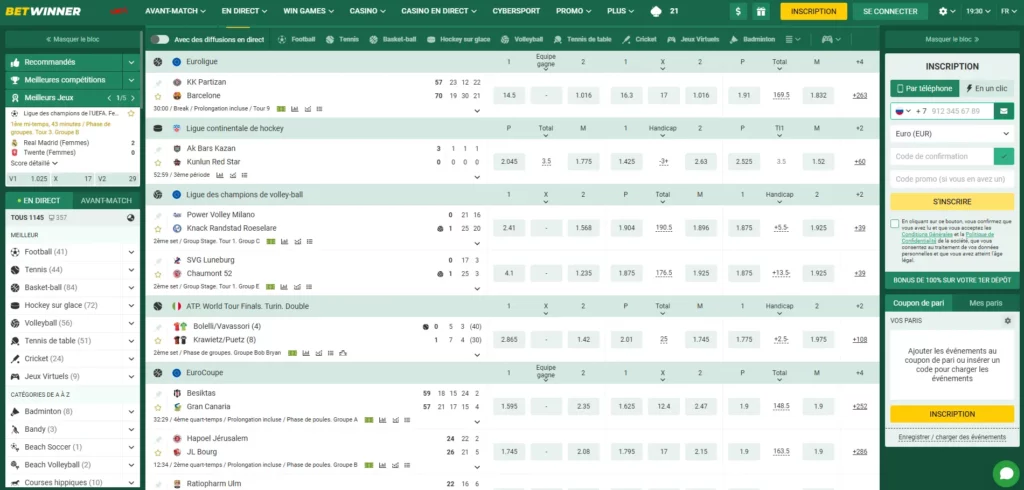Filter live events with streams 357
1024x490 pixels.
57,218
